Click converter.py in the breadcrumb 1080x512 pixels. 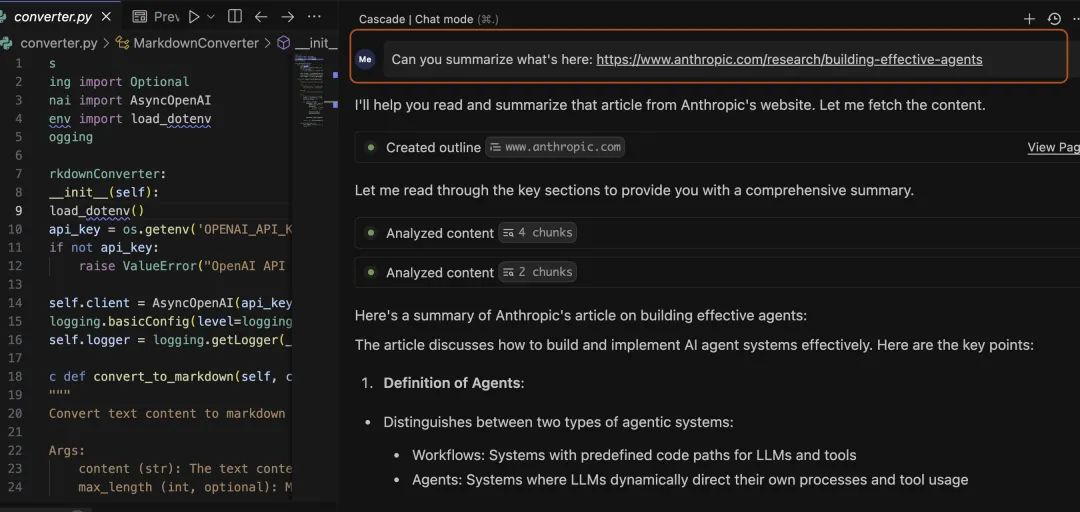coord(59,43)
